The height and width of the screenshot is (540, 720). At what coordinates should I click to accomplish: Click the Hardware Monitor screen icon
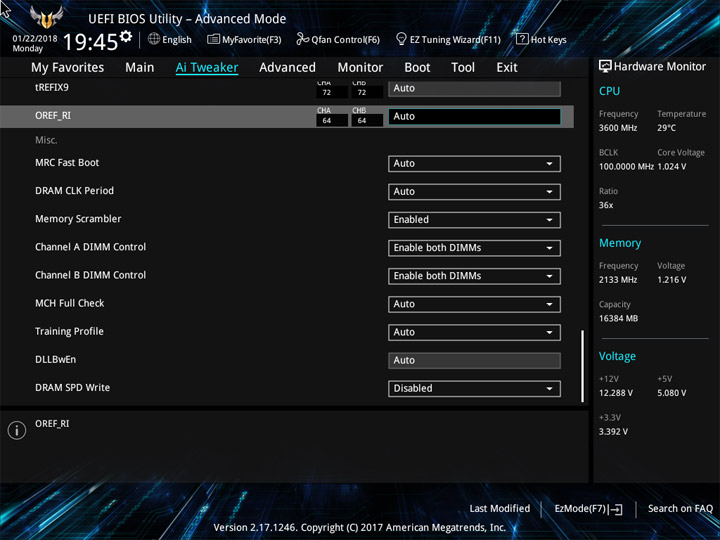pyautogui.click(x=605, y=66)
